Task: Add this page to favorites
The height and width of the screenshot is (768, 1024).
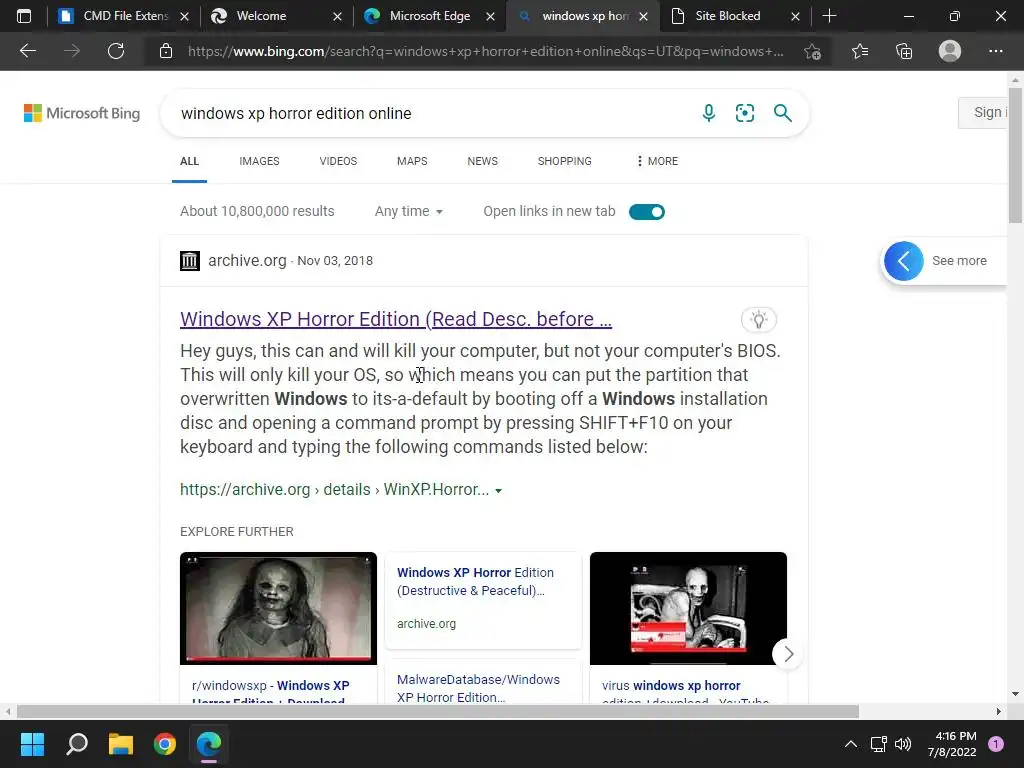Action: point(812,51)
